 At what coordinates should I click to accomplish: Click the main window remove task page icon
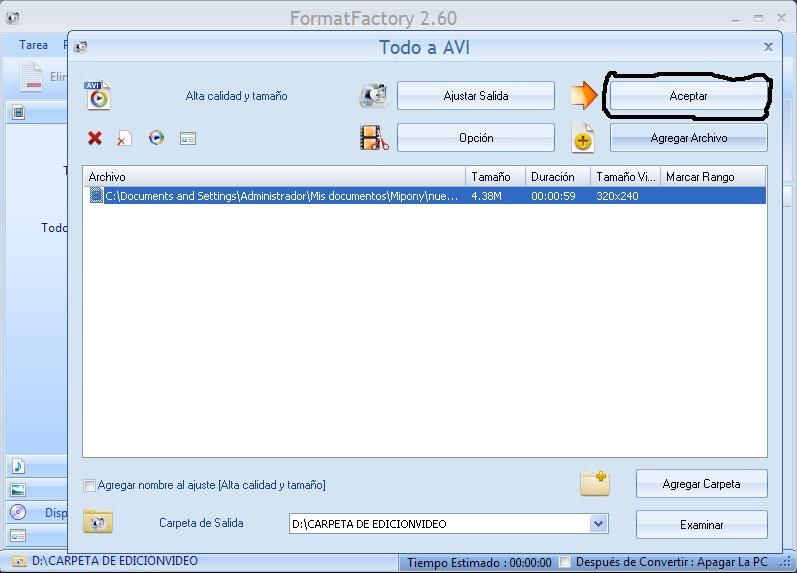coord(32,76)
